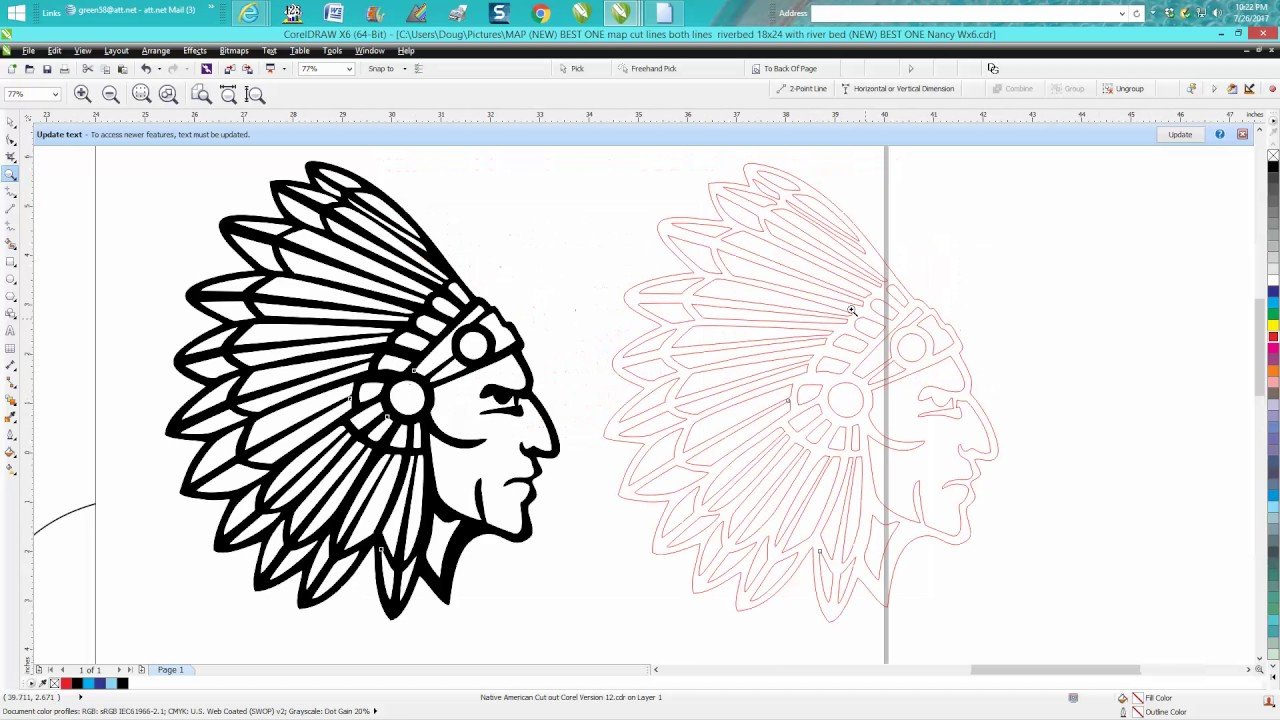The height and width of the screenshot is (720, 1280).
Task: Click the To Back Of Page button
Action: (x=784, y=69)
